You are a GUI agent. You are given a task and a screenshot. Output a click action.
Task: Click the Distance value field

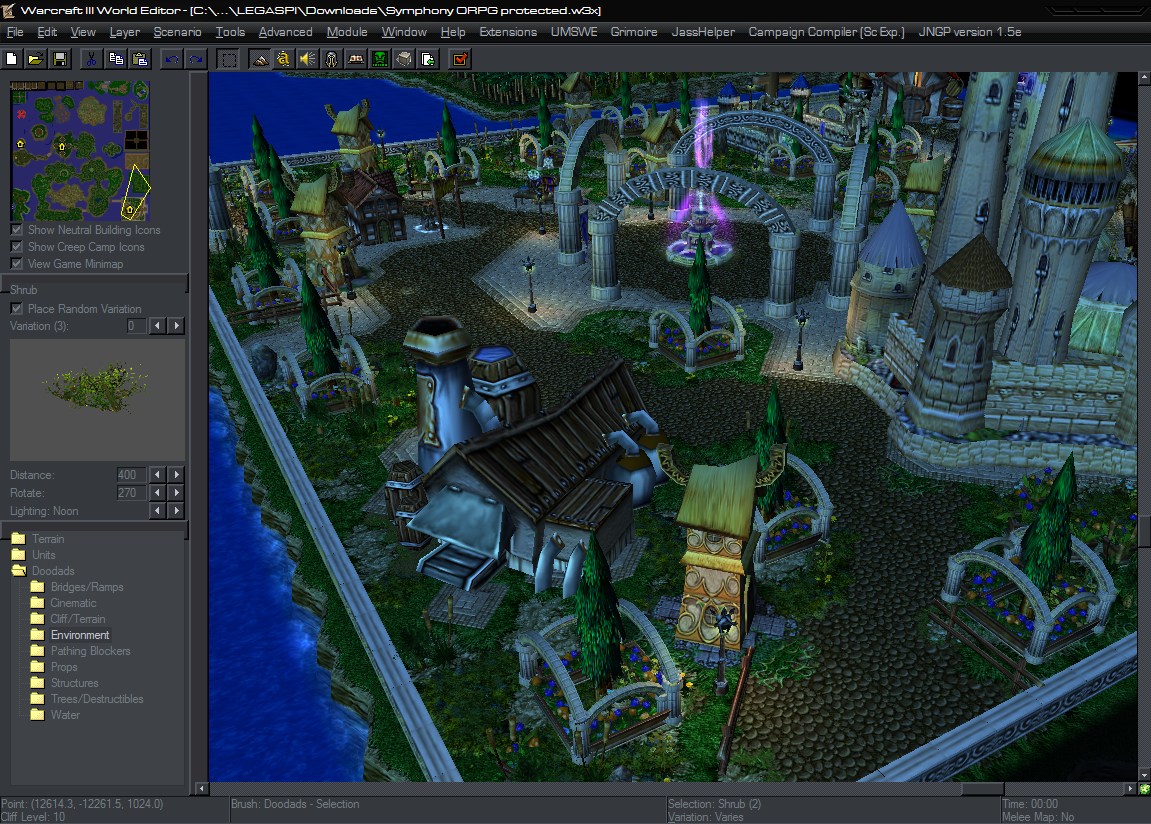click(x=131, y=475)
